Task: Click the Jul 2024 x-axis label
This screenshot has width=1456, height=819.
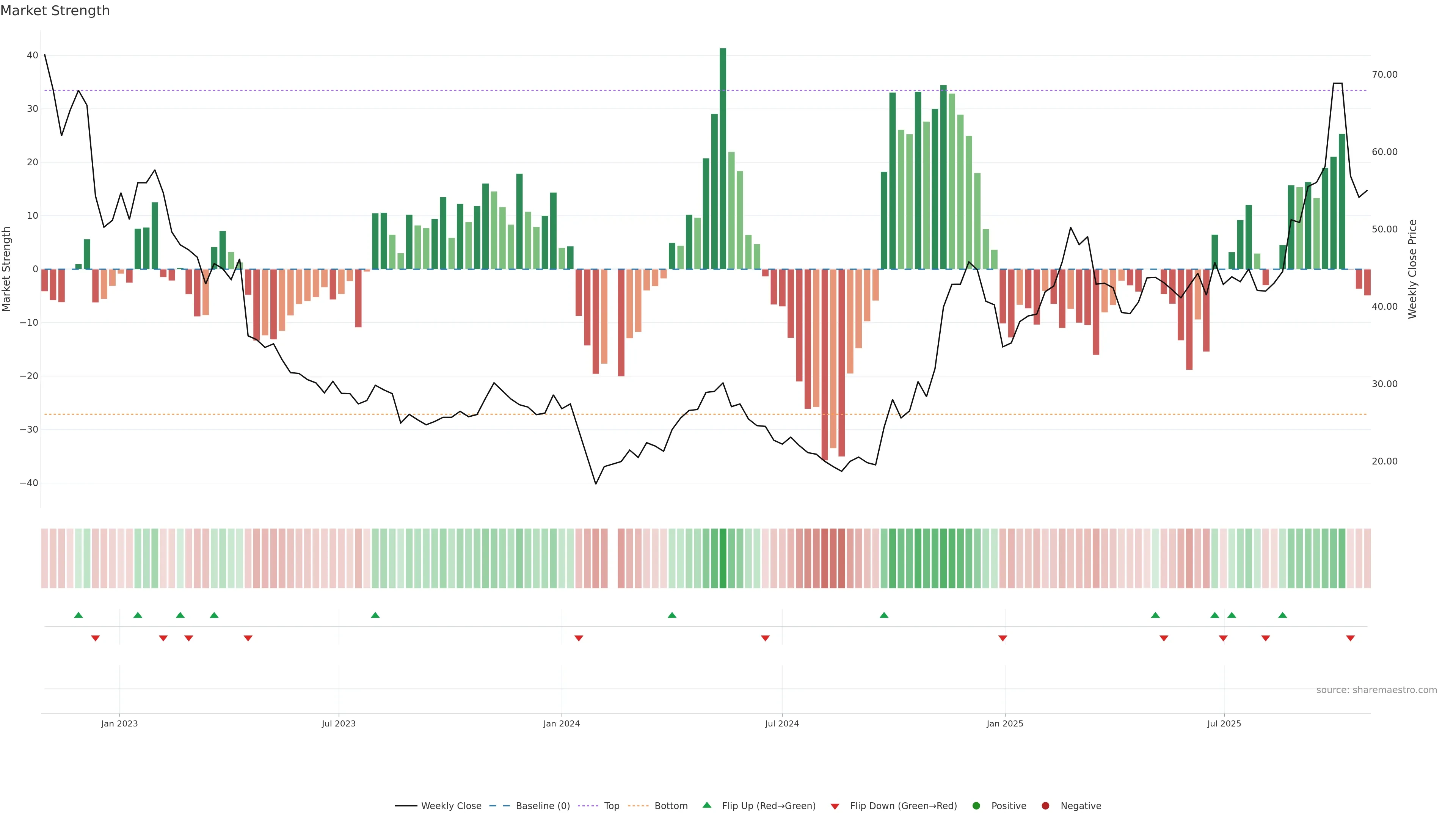Action: click(x=782, y=723)
